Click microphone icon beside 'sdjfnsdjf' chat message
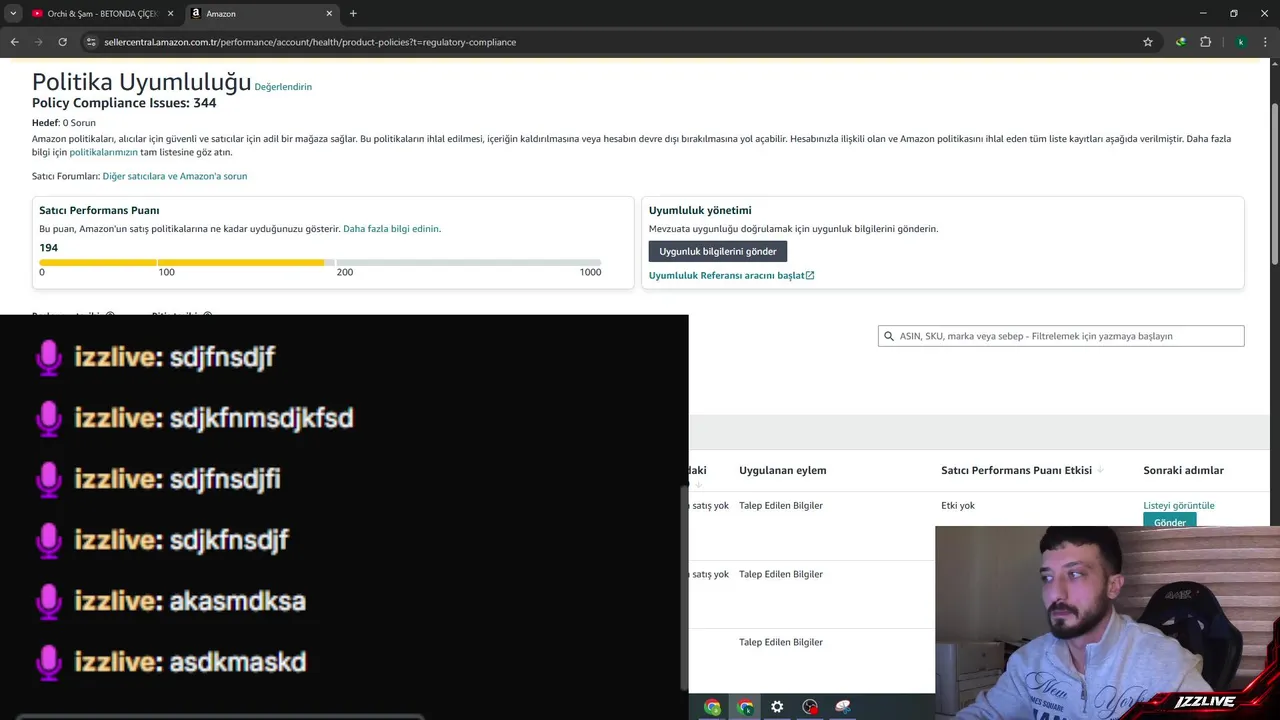The image size is (1280, 720). (x=49, y=357)
